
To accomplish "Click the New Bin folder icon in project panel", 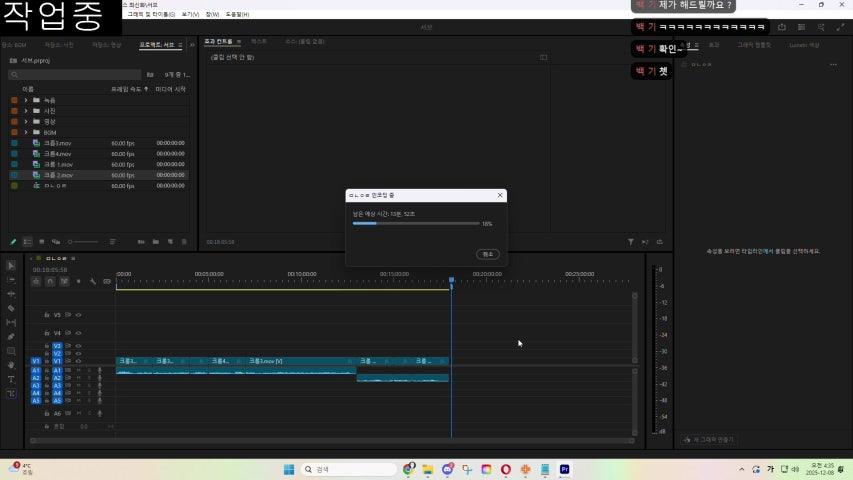I will coord(156,241).
